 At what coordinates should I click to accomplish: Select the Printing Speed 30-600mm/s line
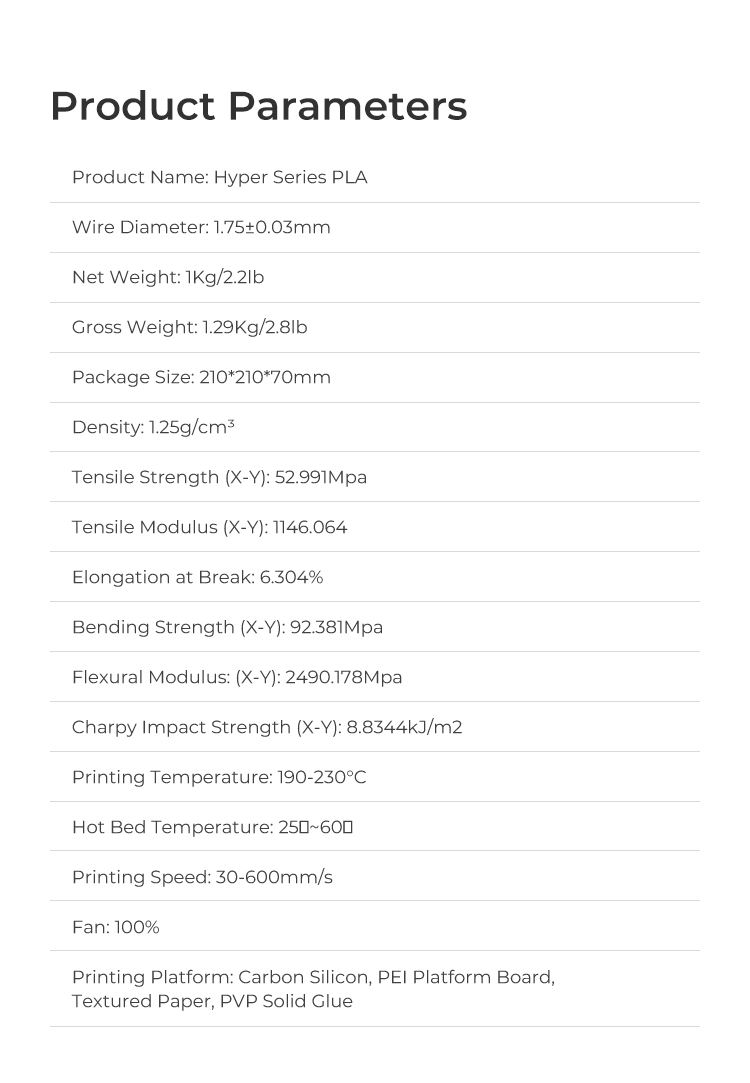[x=202, y=878]
